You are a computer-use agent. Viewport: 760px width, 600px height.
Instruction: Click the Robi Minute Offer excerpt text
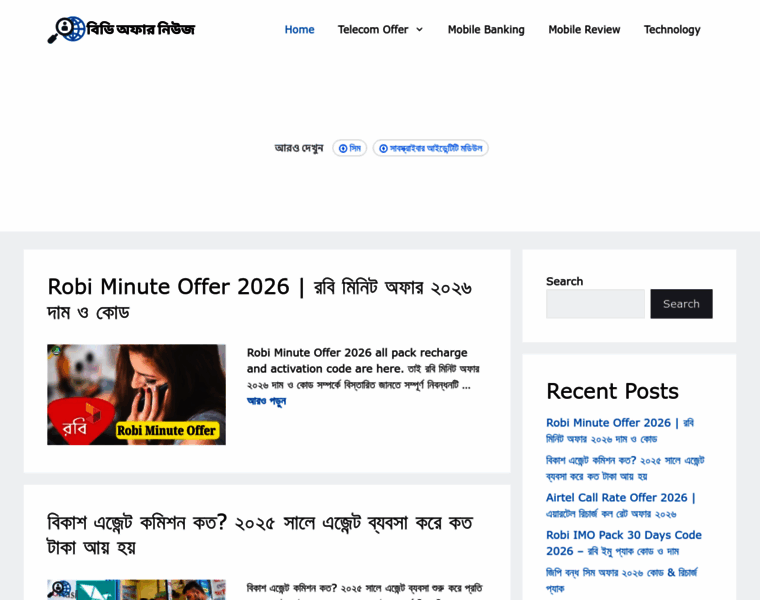pyautogui.click(x=363, y=369)
